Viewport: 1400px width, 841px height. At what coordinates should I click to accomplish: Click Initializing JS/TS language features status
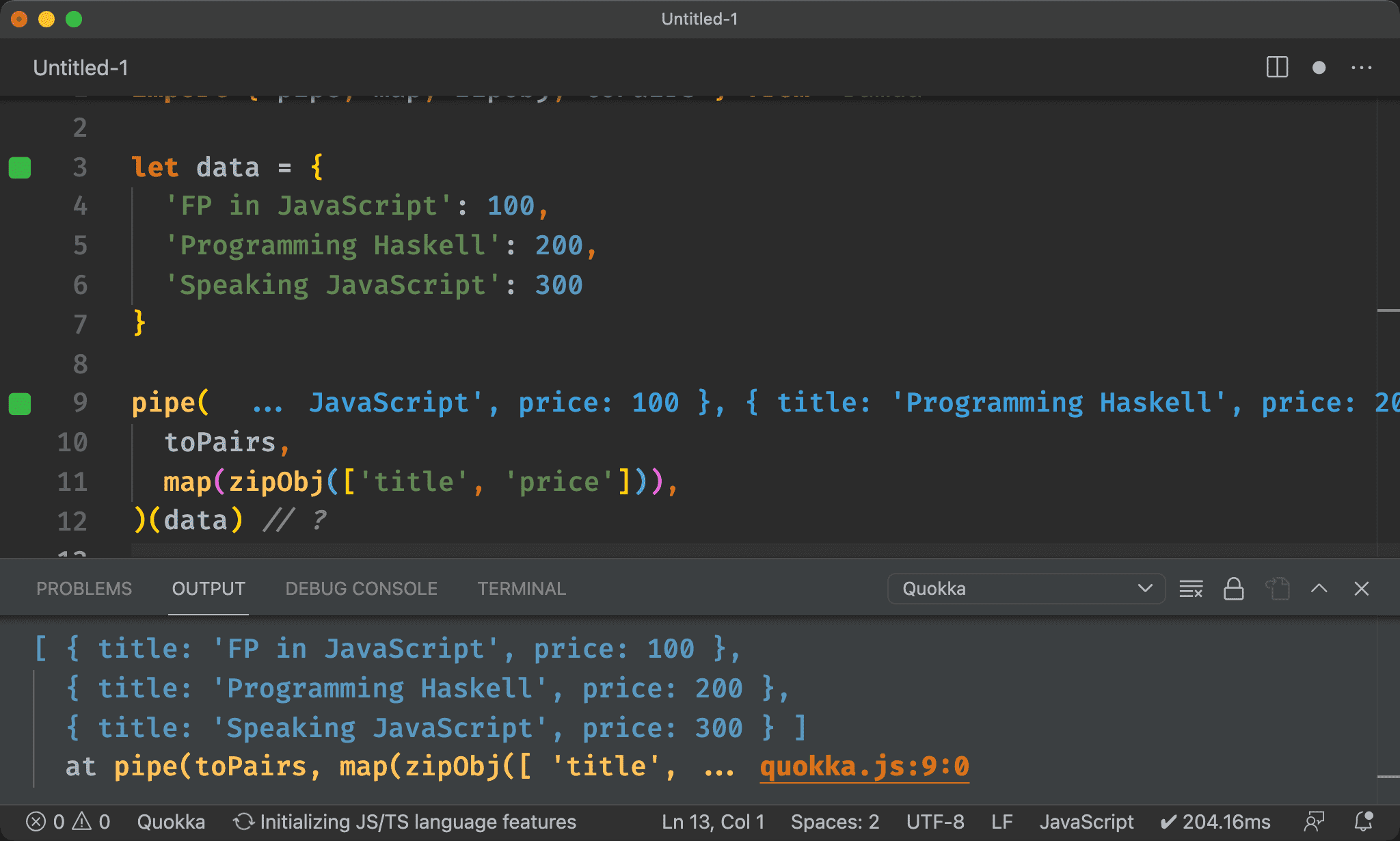click(x=405, y=822)
